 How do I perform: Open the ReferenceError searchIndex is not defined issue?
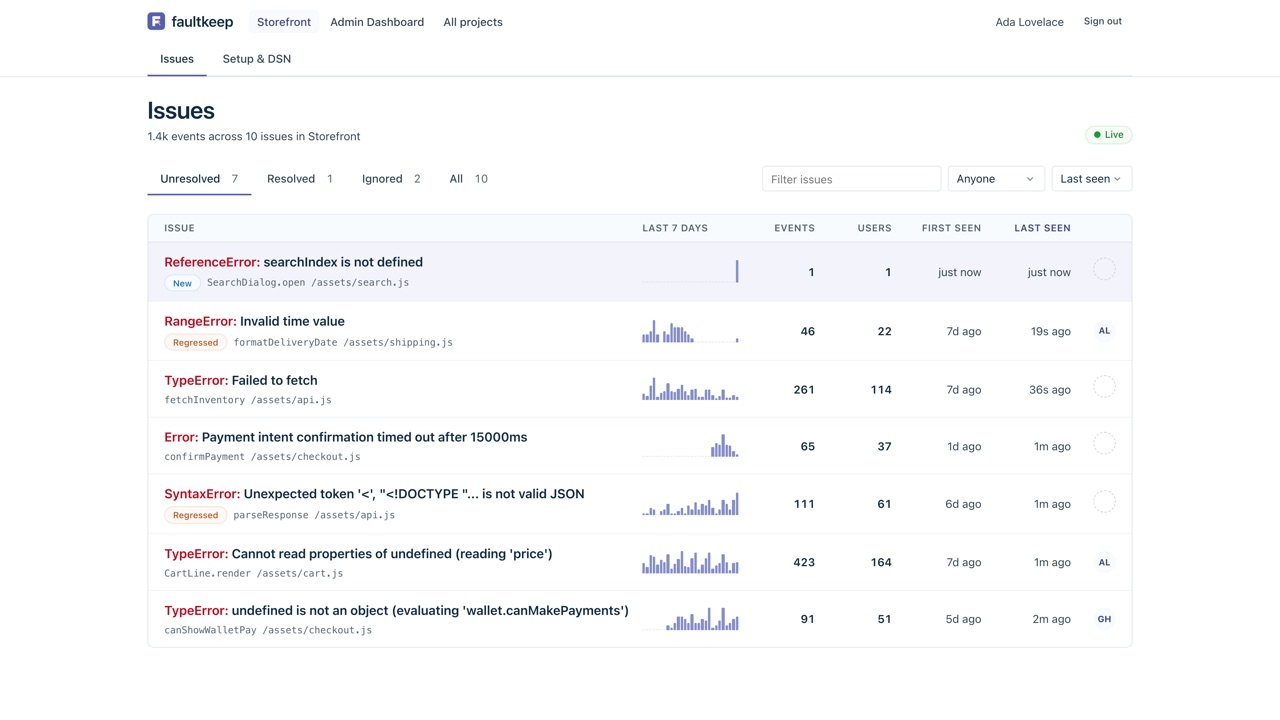pyautogui.click(x=294, y=262)
